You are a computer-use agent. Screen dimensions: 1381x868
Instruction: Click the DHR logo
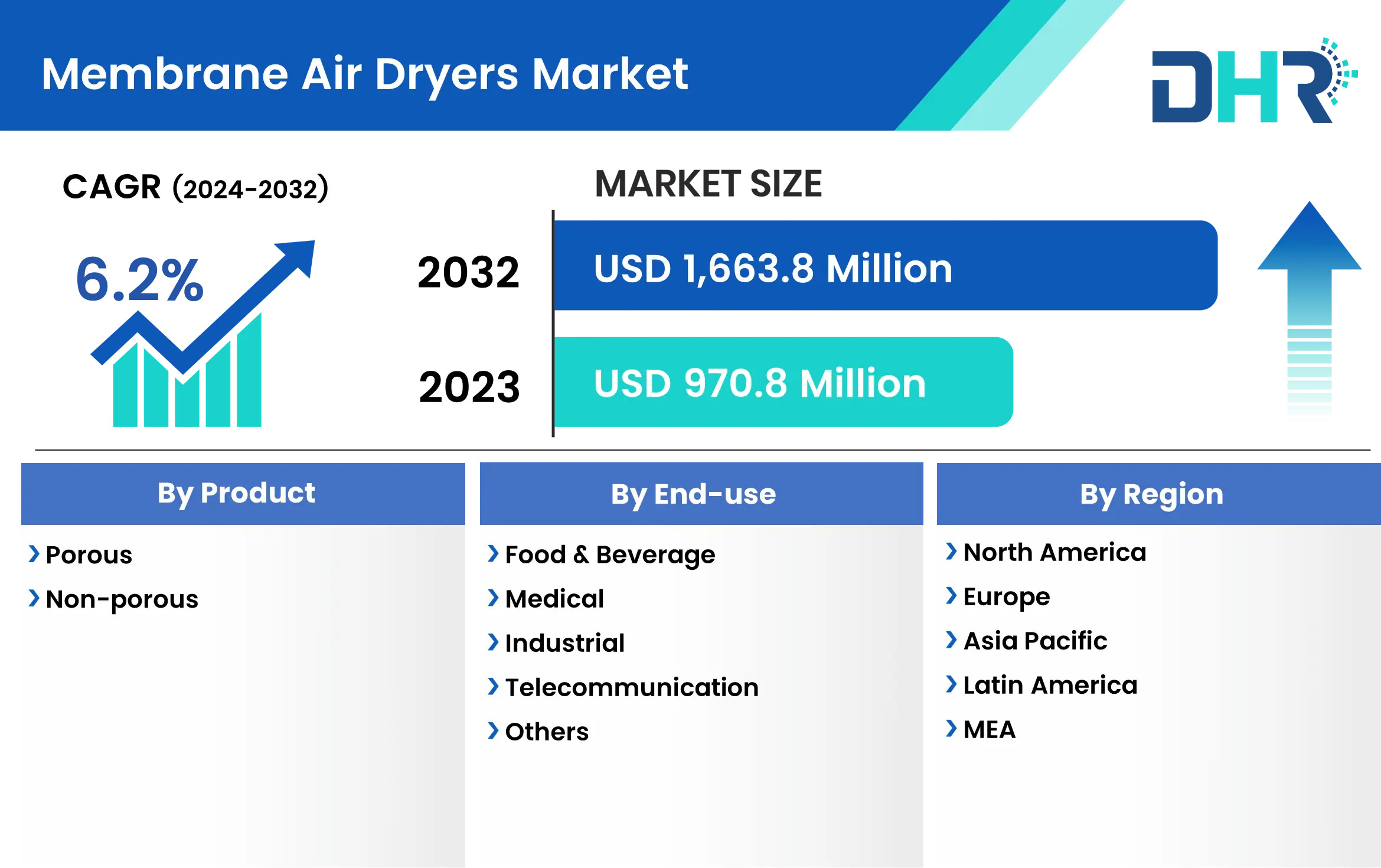(1255, 81)
